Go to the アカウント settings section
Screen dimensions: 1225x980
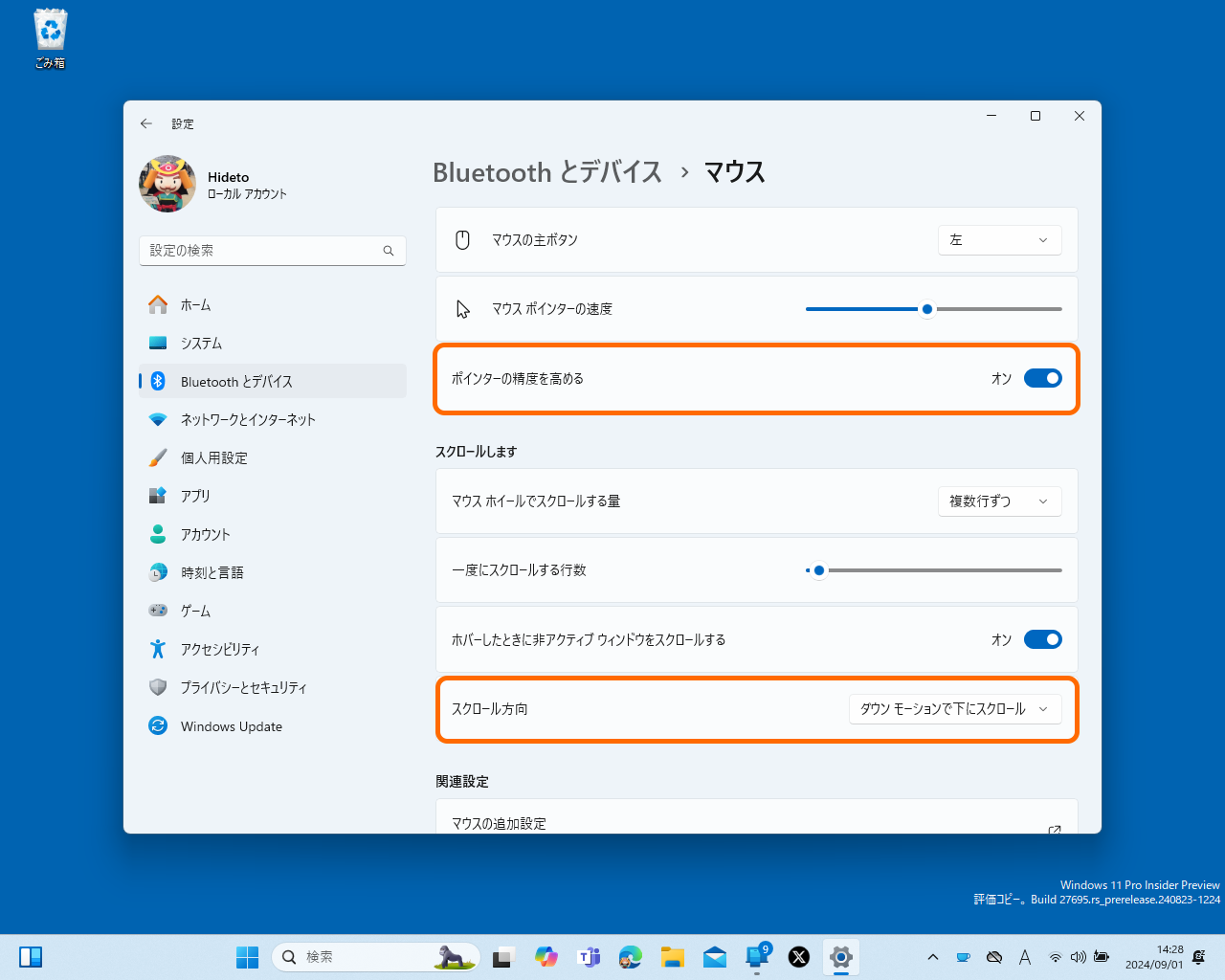(x=206, y=534)
